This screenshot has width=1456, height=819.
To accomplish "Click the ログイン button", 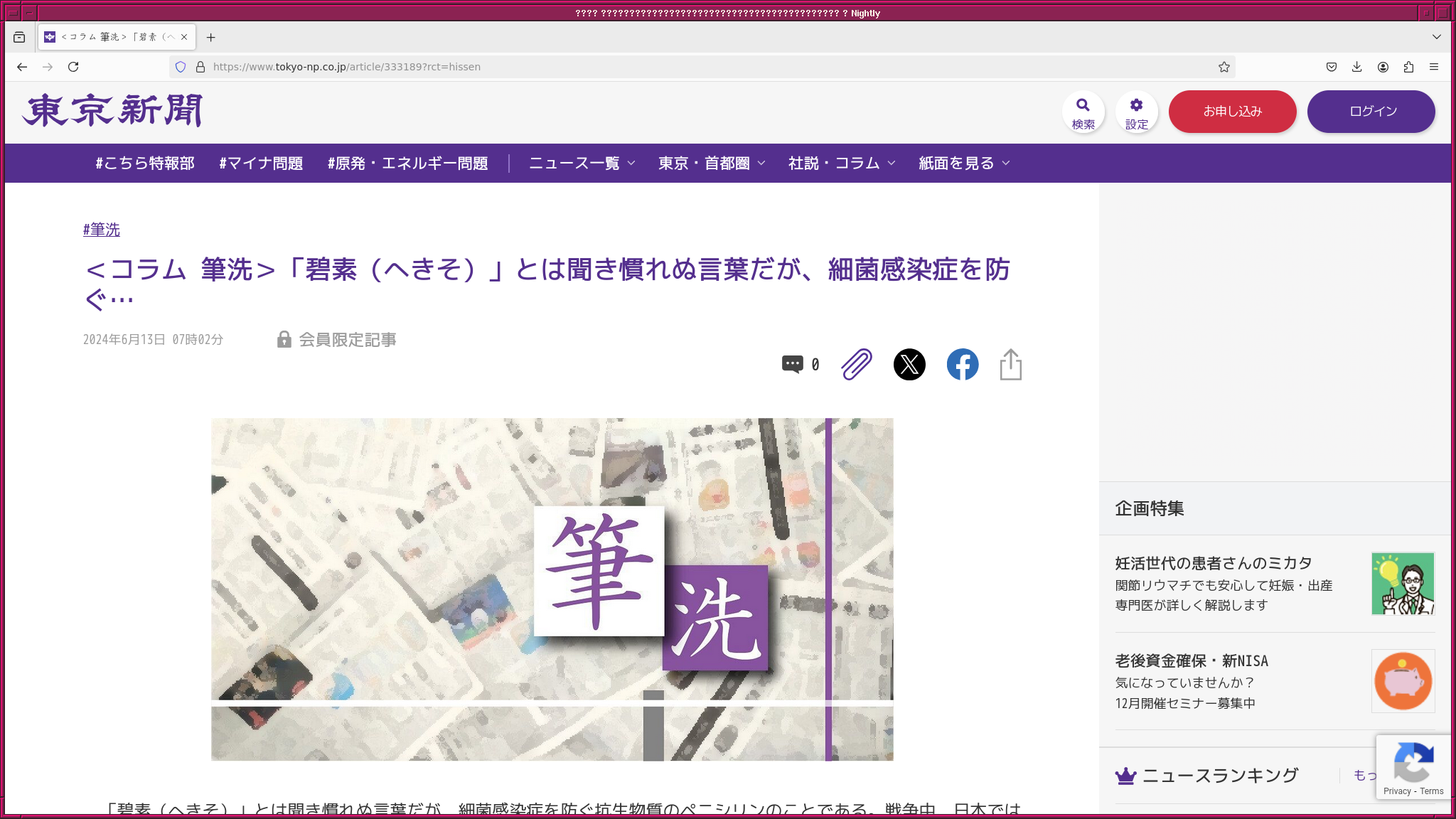I will pos(1371,112).
